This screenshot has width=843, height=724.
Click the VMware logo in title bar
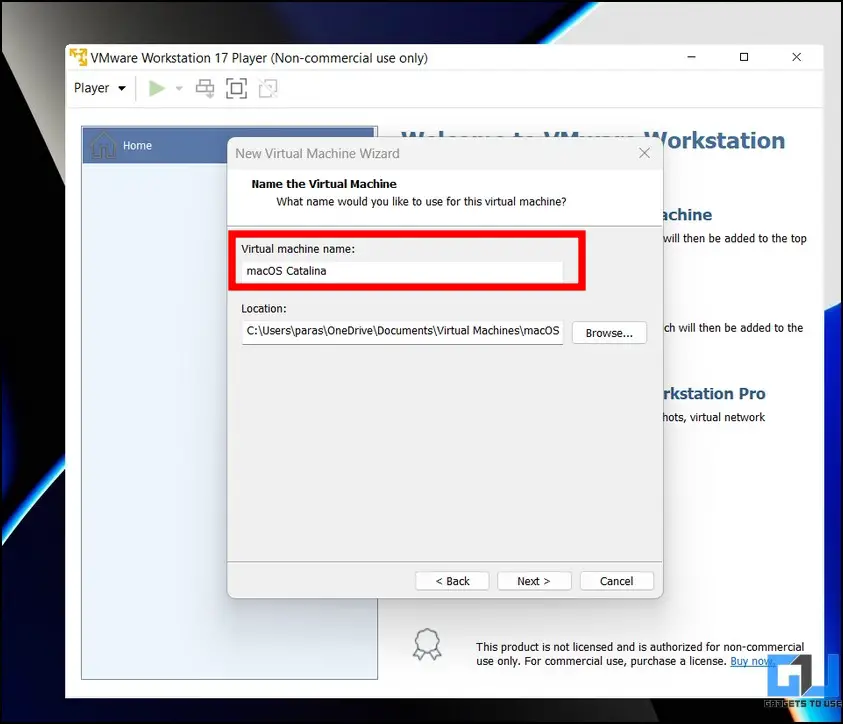coord(79,58)
